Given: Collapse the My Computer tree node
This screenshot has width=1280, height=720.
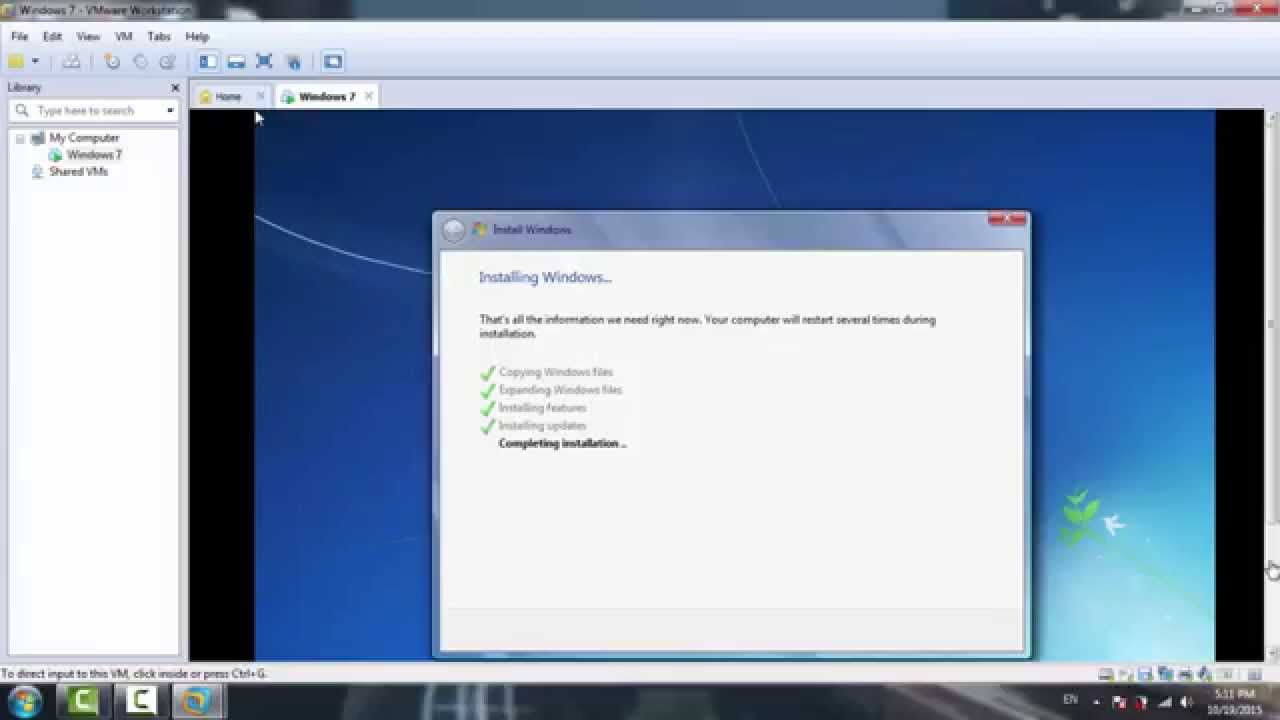Looking at the screenshot, I should coord(20,138).
